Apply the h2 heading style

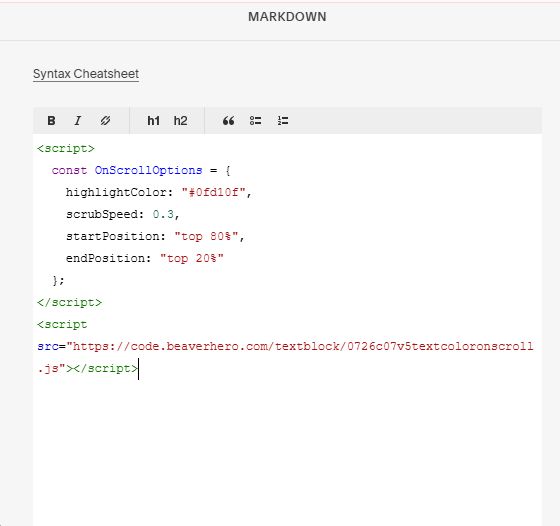click(x=180, y=121)
